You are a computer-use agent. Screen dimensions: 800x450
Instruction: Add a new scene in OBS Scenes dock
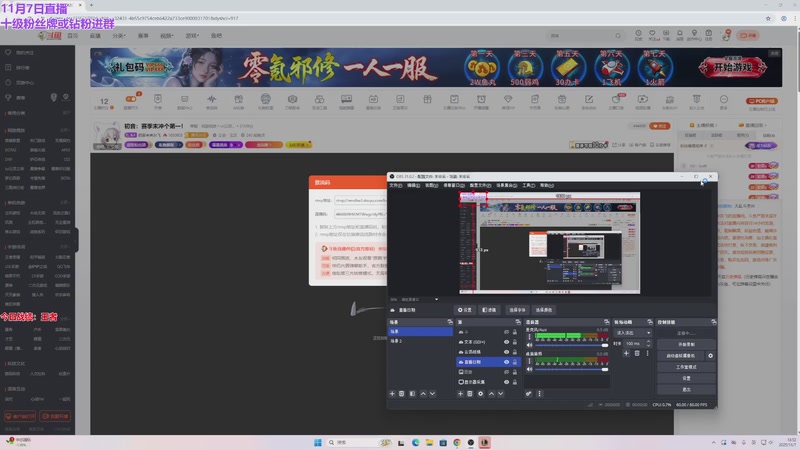click(x=392, y=394)
